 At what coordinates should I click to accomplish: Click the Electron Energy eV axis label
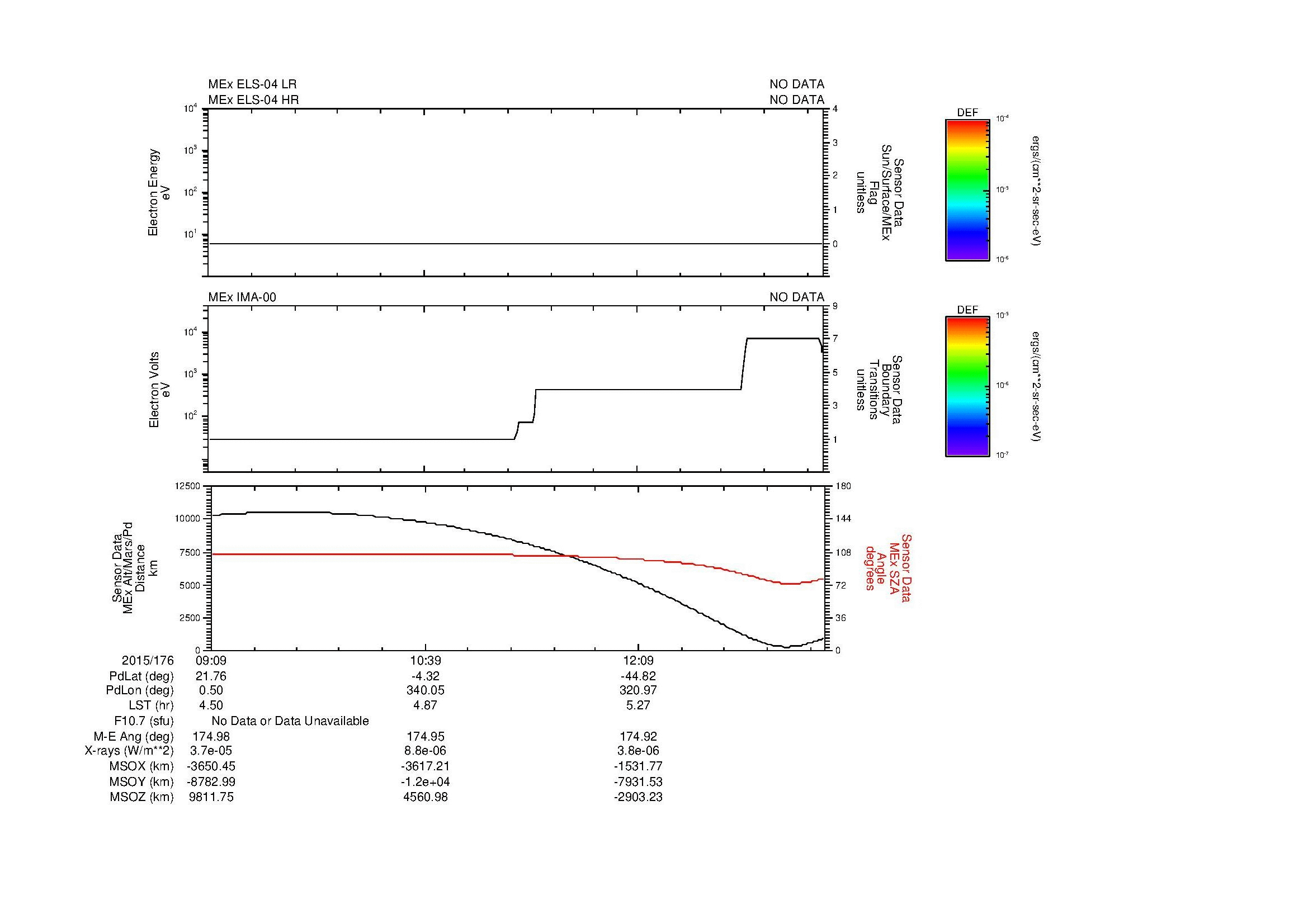159,192
